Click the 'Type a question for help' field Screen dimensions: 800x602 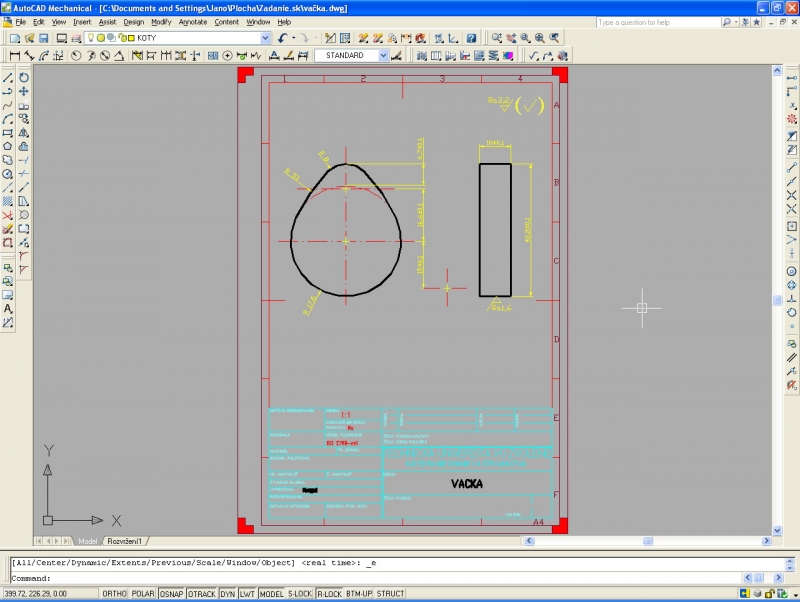660,22
